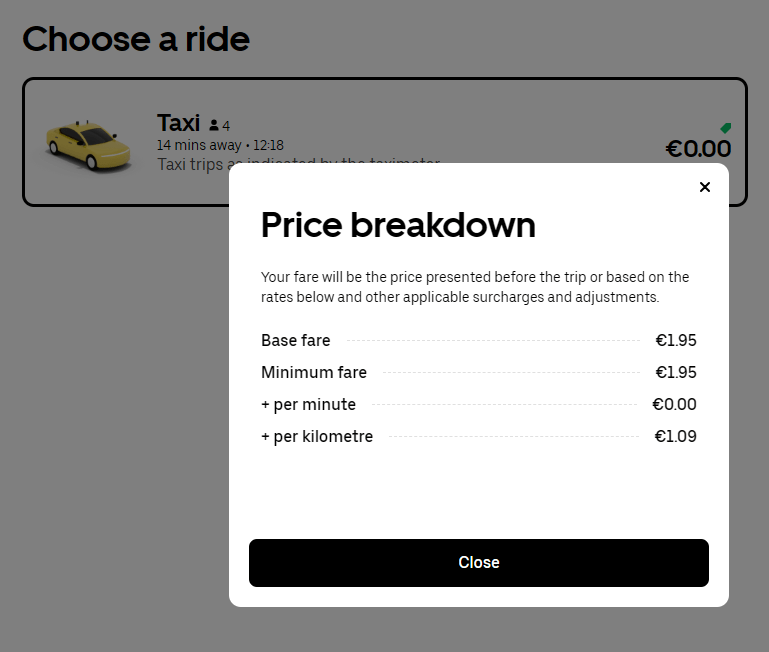Click the fare explanation paragraph text
This screenshot has width=769, height=652.
(x=475, y=287)
